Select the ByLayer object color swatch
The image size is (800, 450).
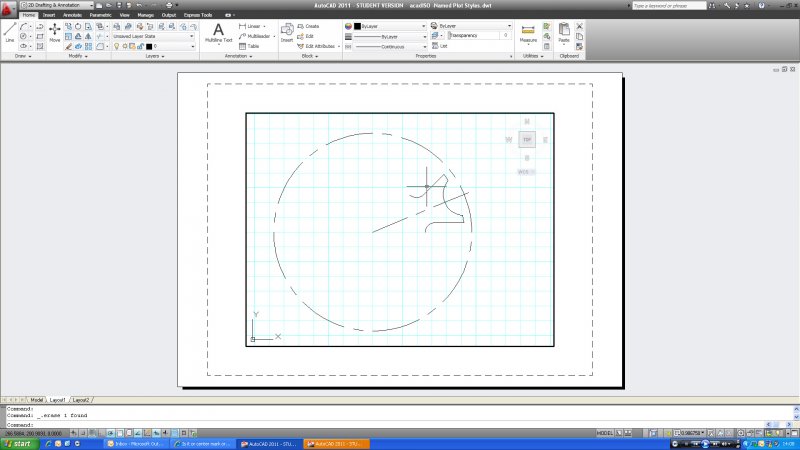click(x=357, y=26)
